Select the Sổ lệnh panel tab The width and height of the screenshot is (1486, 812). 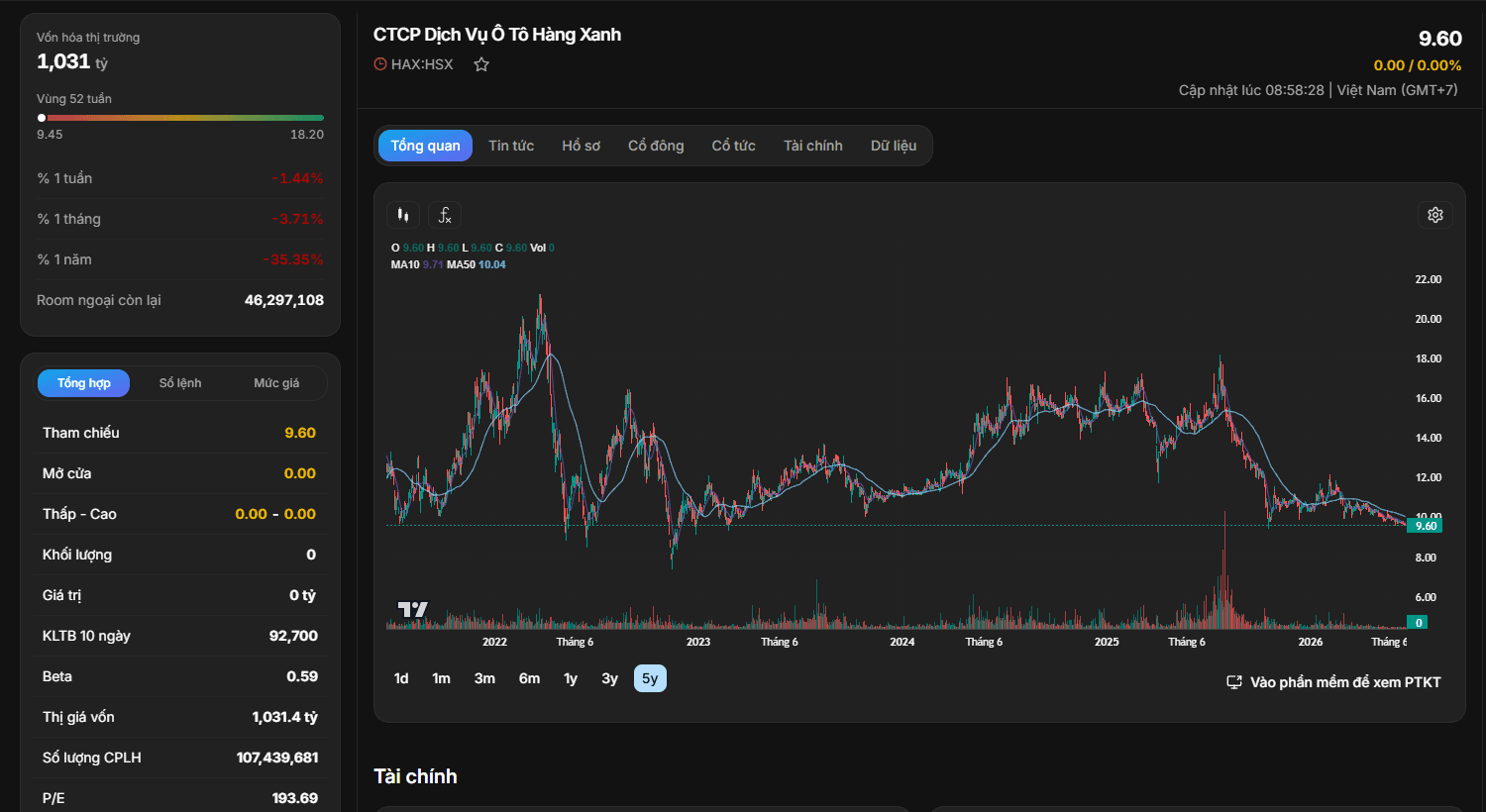(x=180, y=383)
